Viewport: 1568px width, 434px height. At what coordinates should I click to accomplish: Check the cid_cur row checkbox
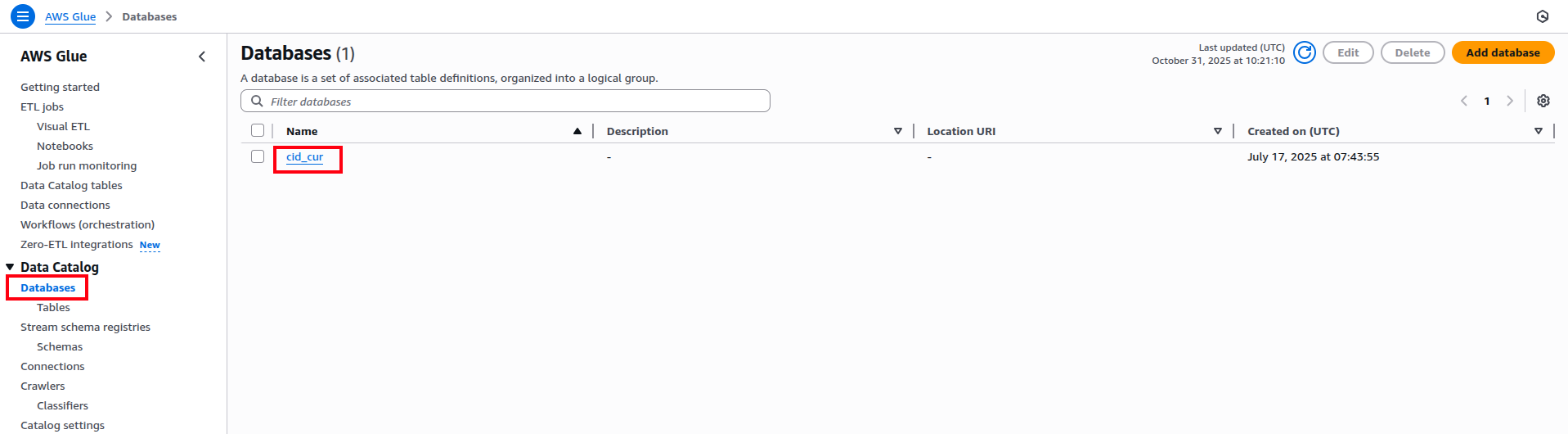[x=258, y=156]
